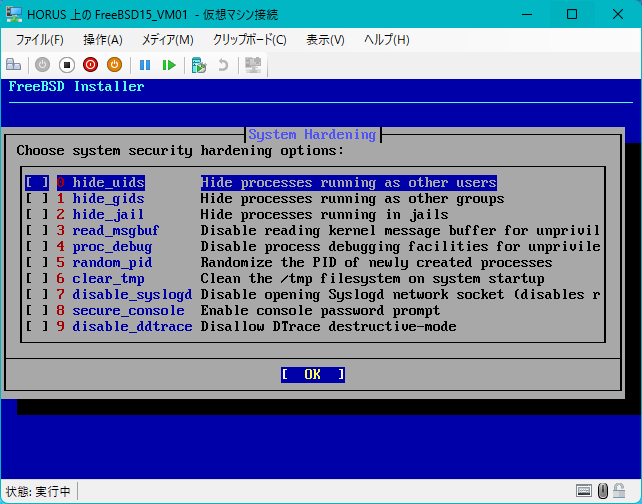Click the mouse icon in status bar
642x504 pixels.
603,490
